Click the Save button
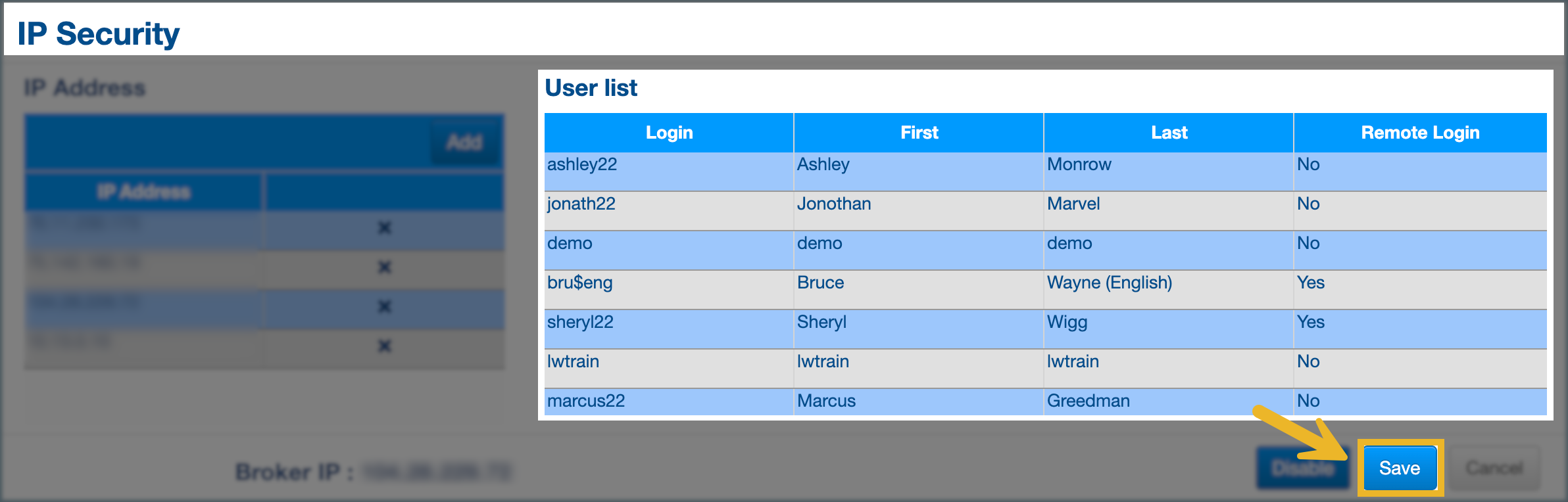The height and width of the screenshot is (502, 1568). (x=1399, y=468)
